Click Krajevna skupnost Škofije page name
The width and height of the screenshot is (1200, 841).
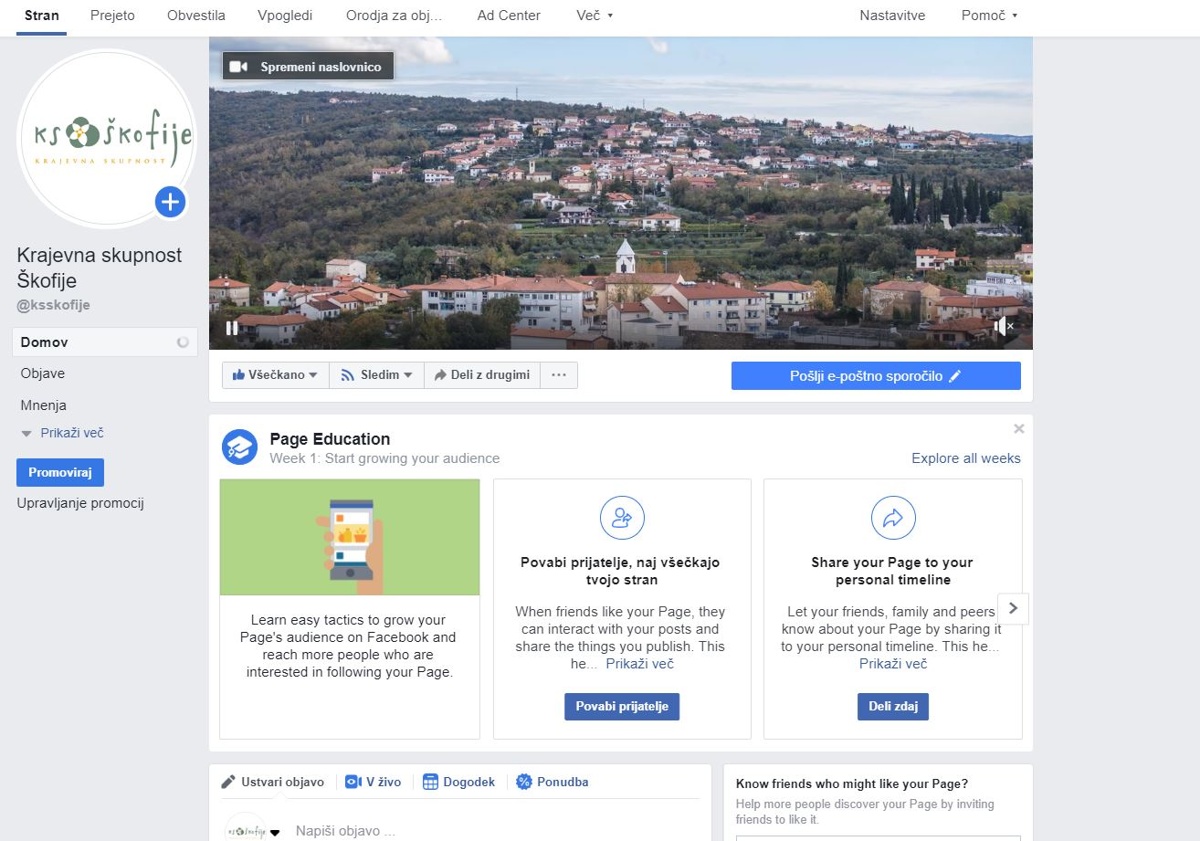tap(99, 268)
